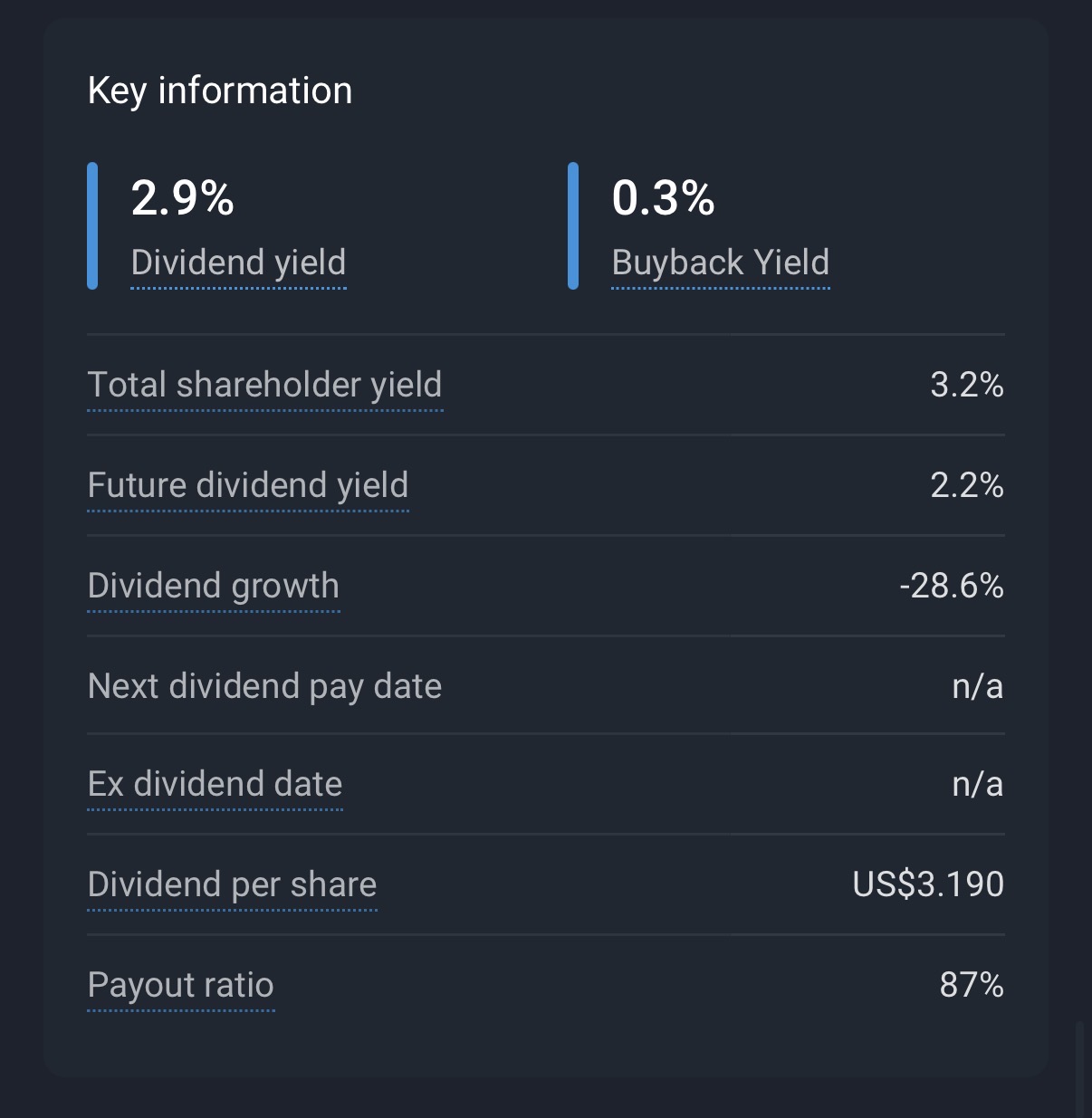Click the 87% payout ratio value
Viewport: 1092px width, 1118px height.
point(971,985)
